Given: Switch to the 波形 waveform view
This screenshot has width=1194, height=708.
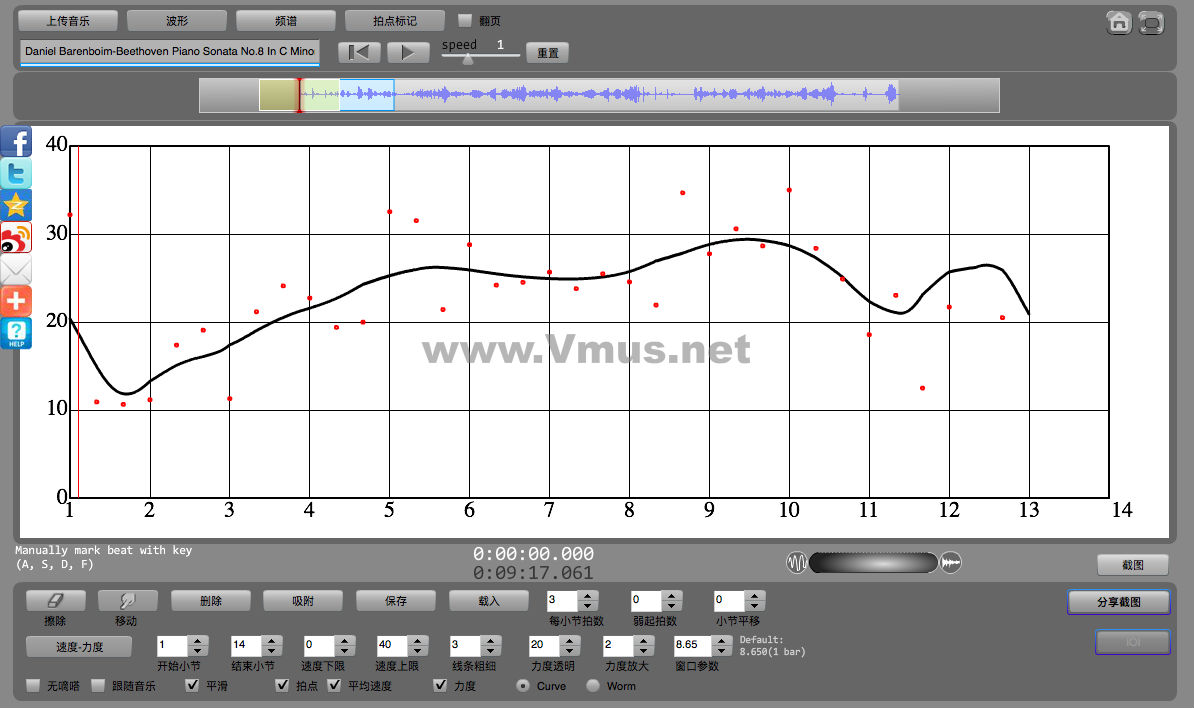Looking at the screenshot, I should 177,20.
